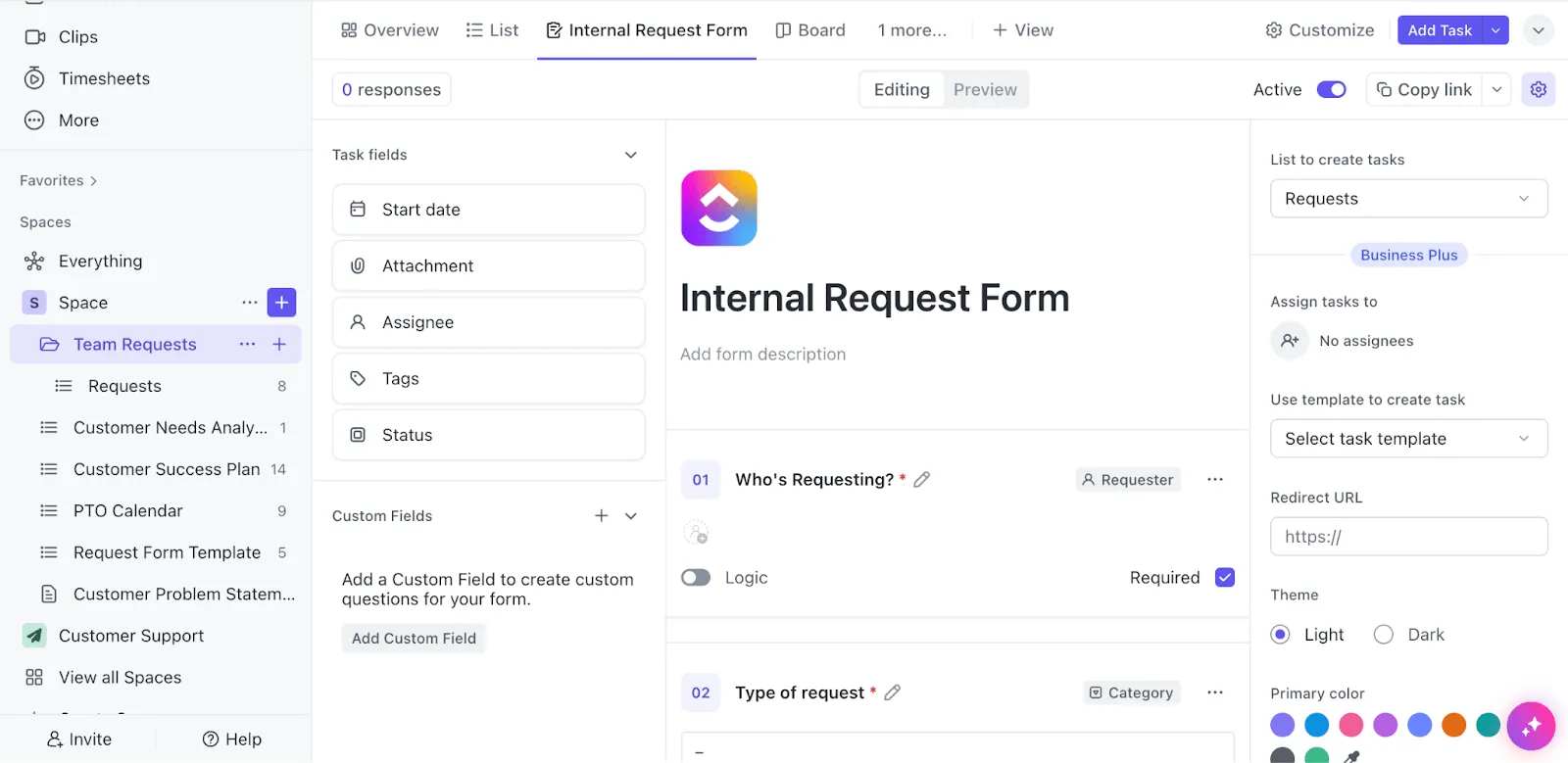Choose the orange primary color swatch
This screenshot has width=1568, height=763.
pyautogui.click(x=1454, y=725)
